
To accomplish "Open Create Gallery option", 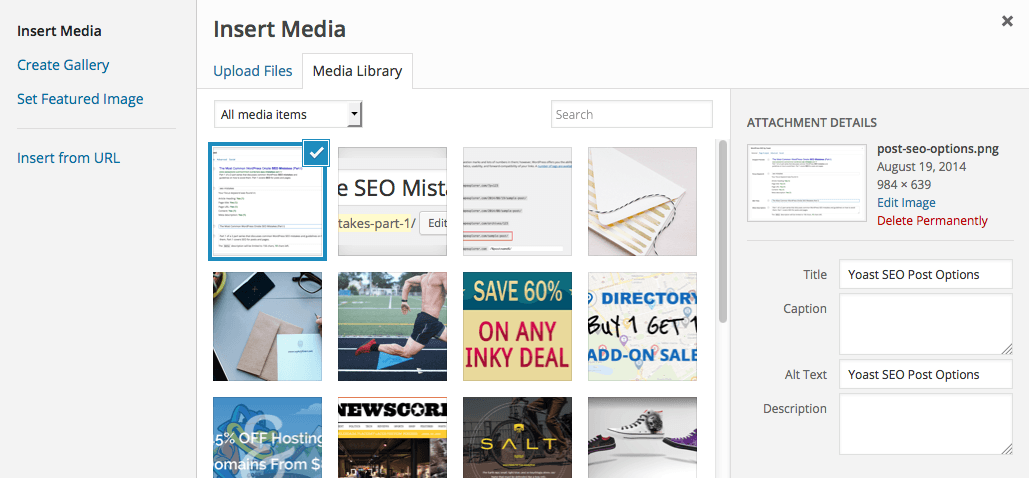I will pos(63,65).
